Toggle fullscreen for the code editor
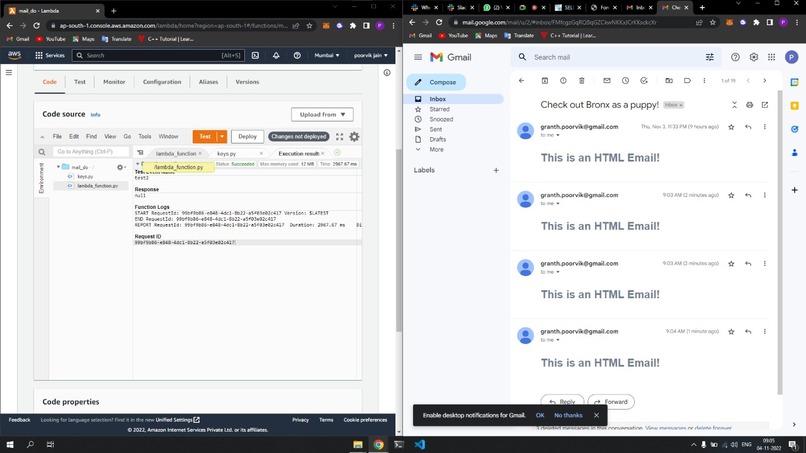806x453 pixels. click(x=339, y=137)
